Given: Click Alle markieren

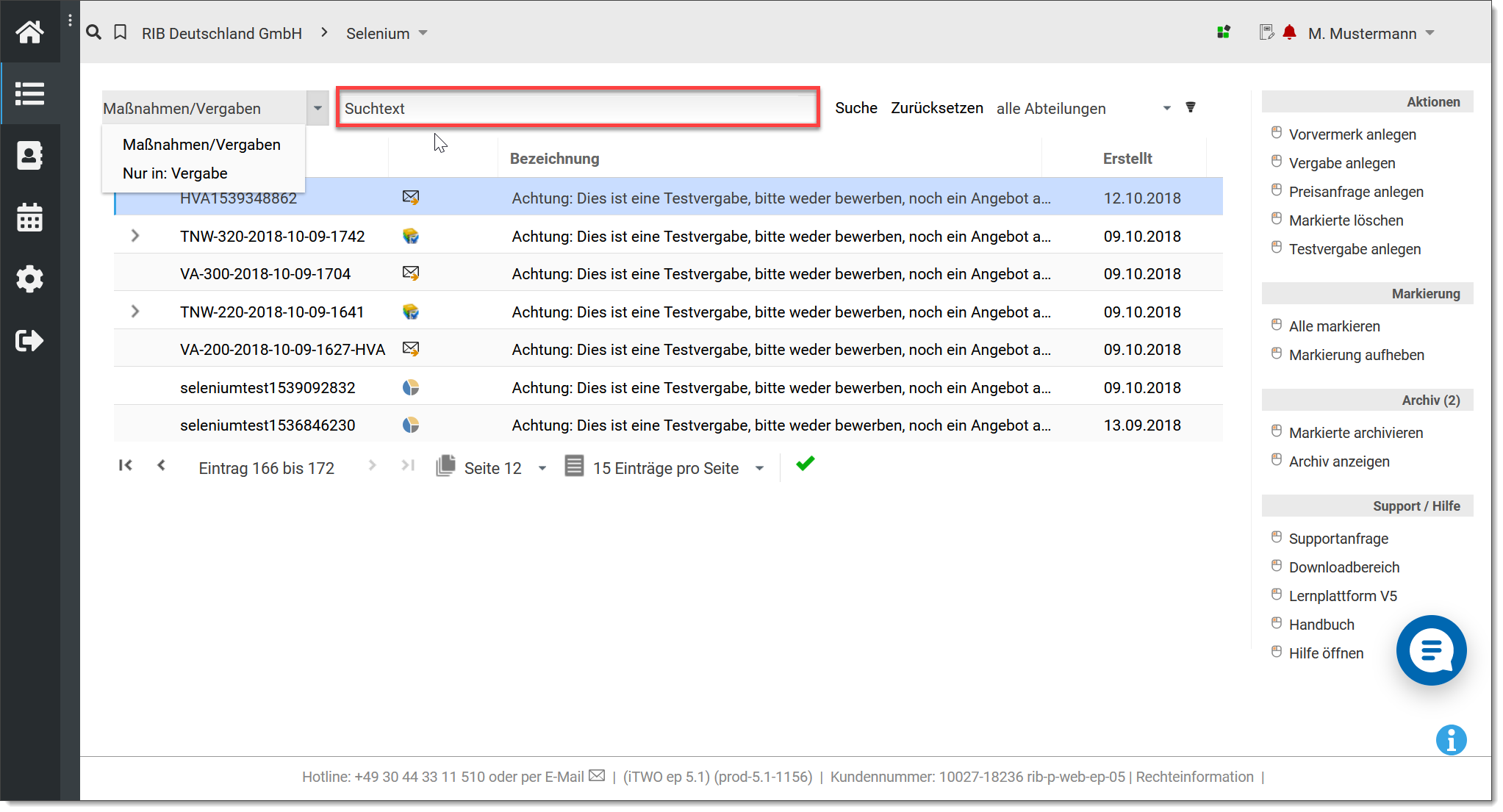Looking at the screenshot, I should tap(1334, 326).
